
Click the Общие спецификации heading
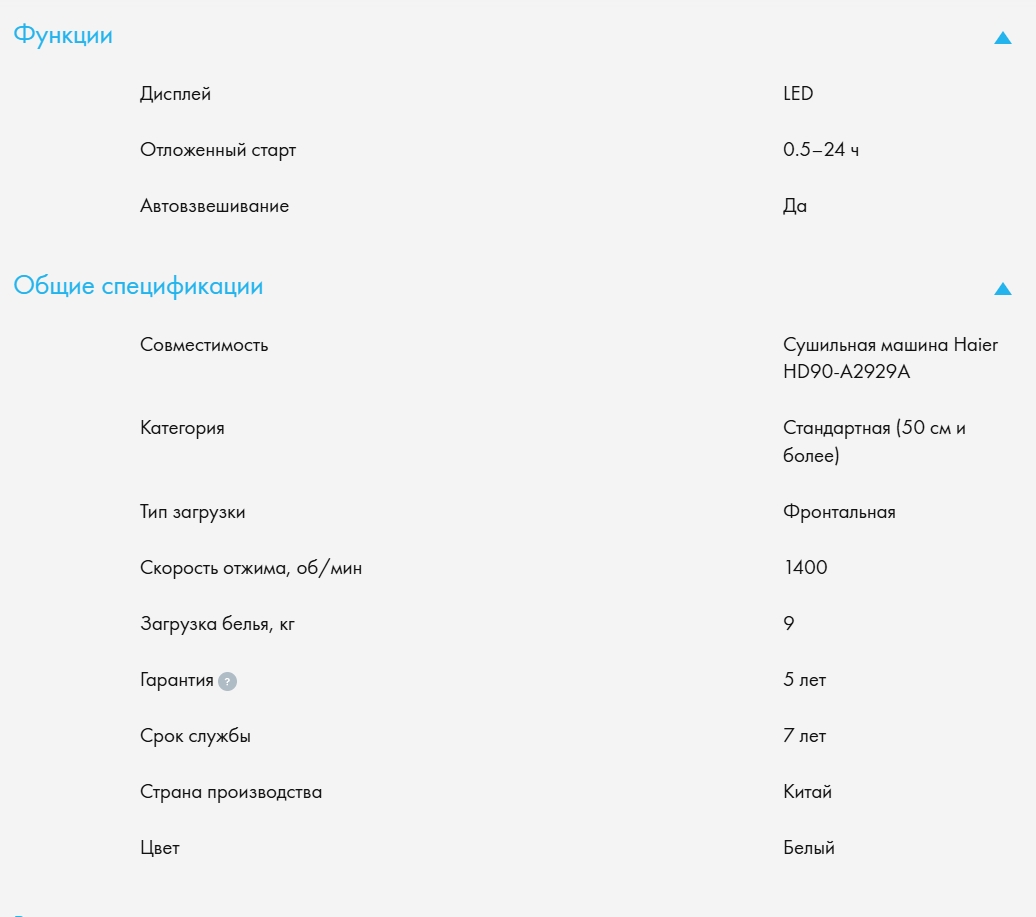138,287
